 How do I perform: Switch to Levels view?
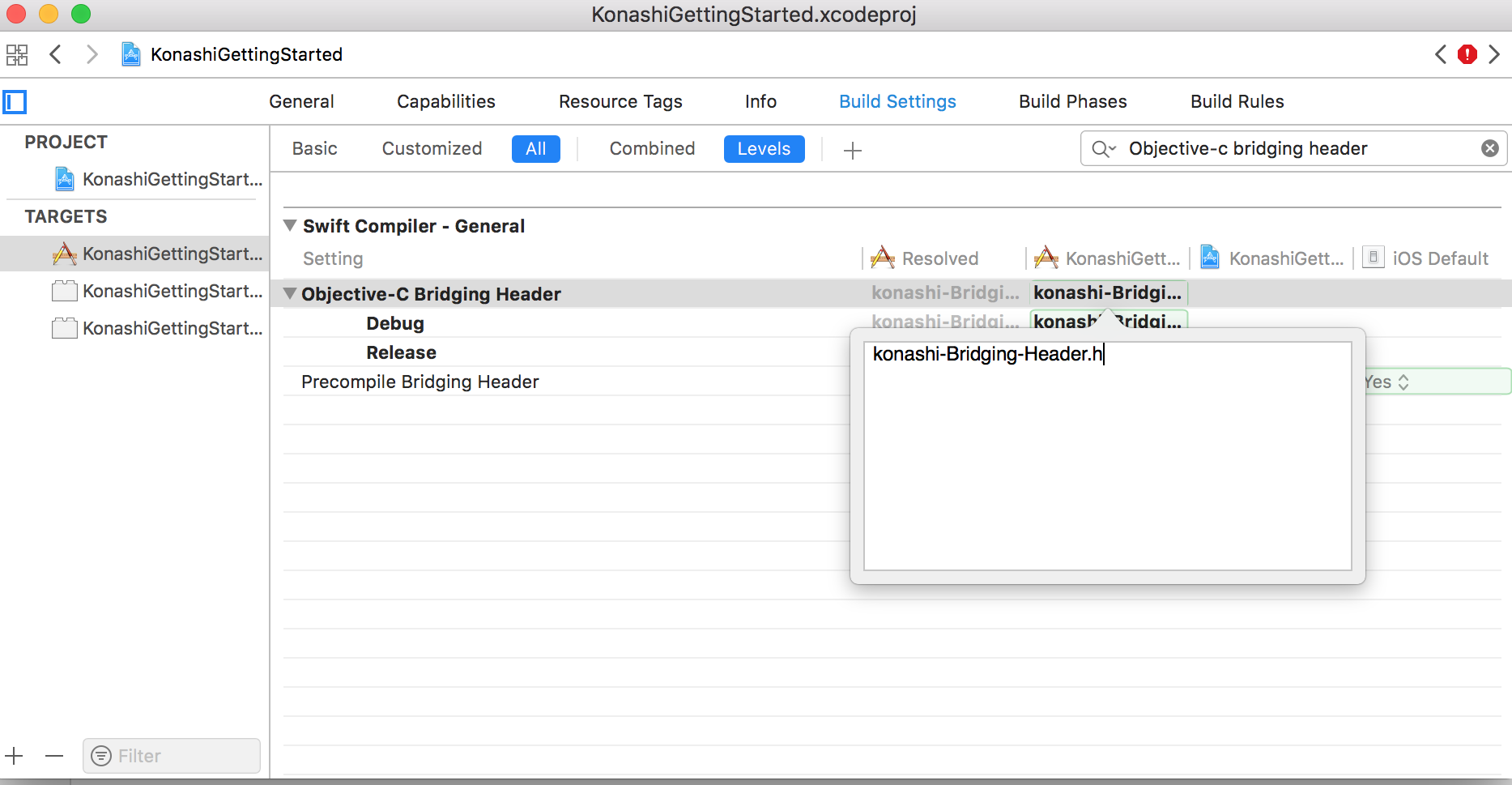click(763, 149)
